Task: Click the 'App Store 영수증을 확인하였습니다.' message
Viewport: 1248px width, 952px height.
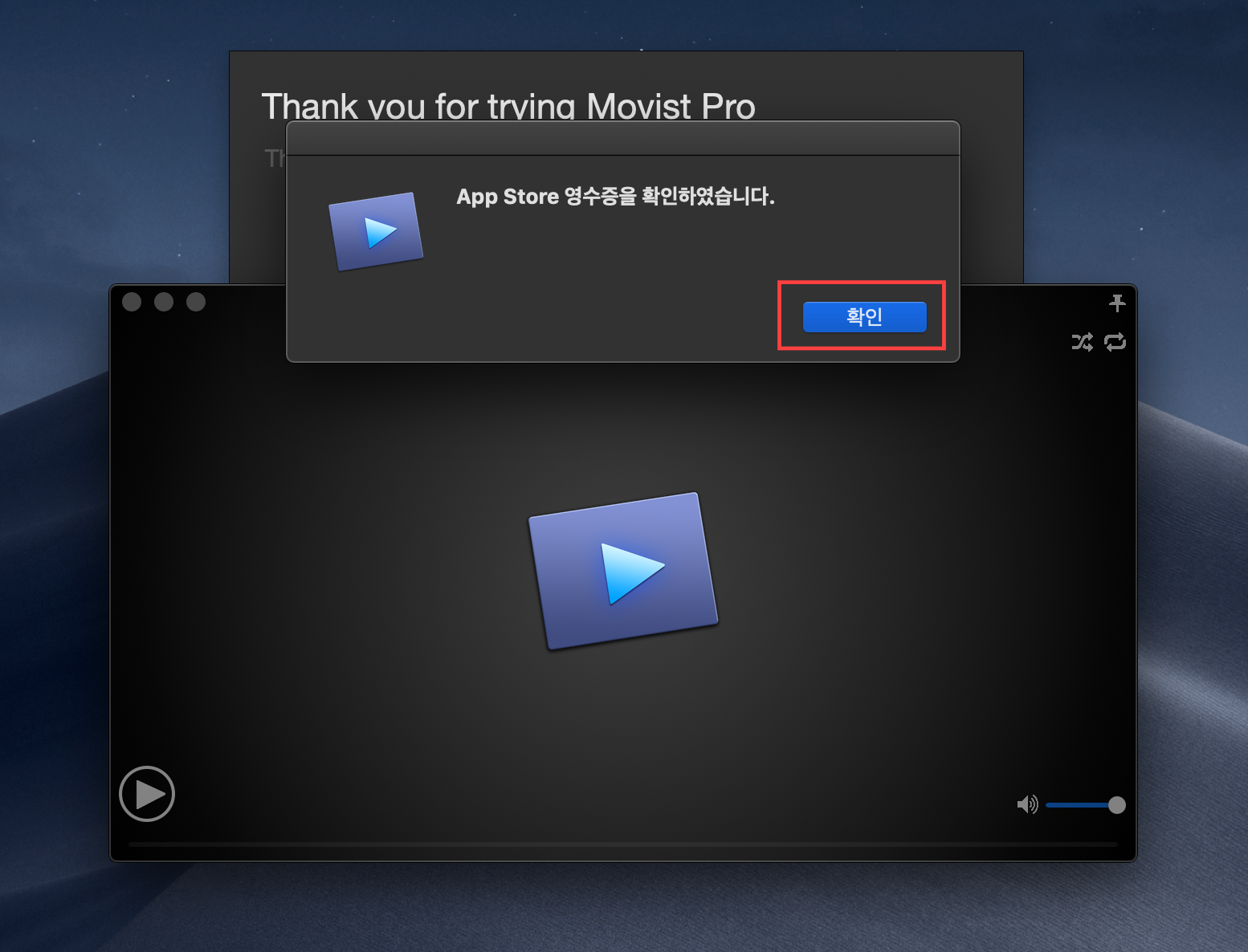Action: tap(615, 197)
